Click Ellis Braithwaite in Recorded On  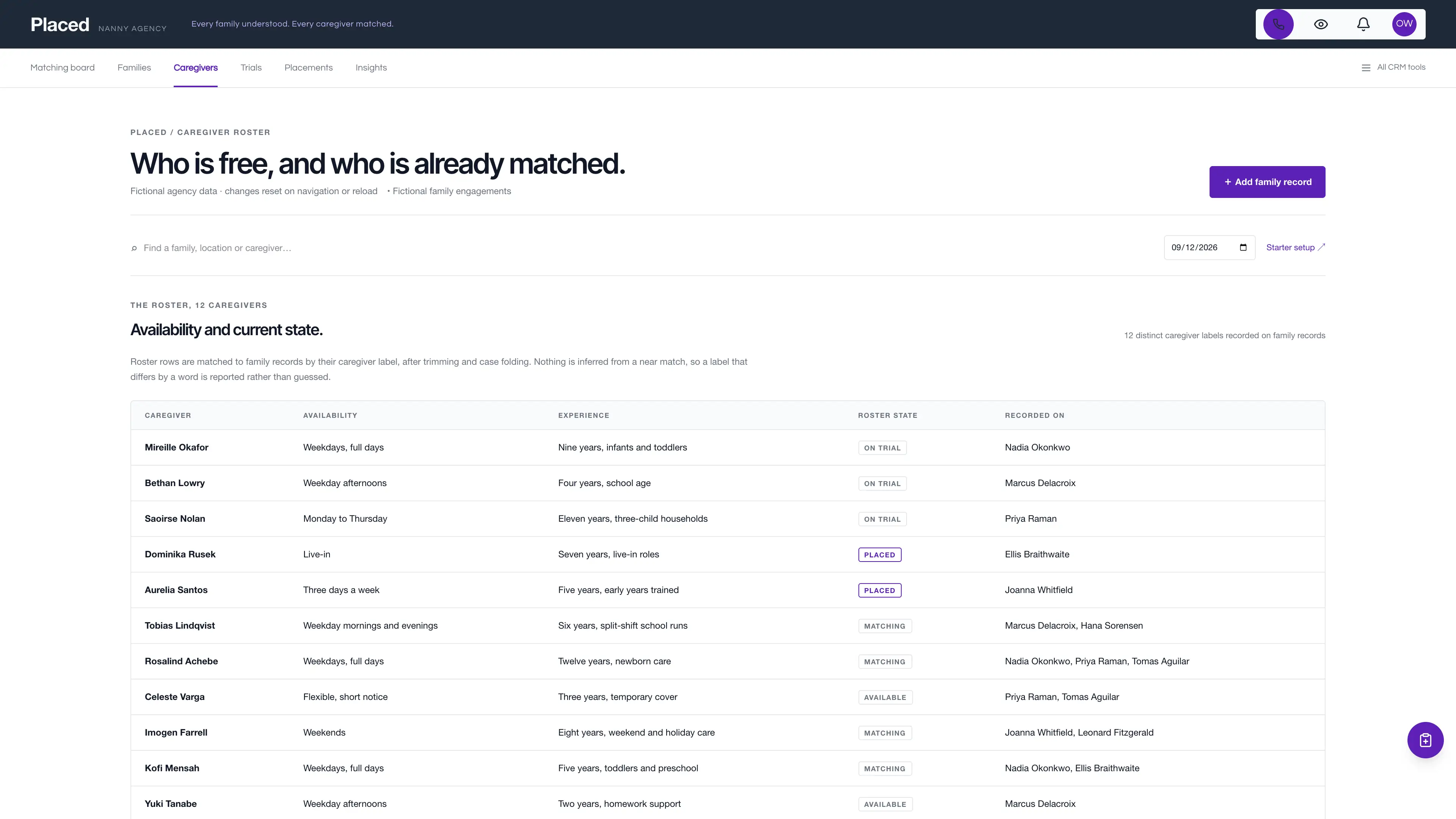point(1037,554)
